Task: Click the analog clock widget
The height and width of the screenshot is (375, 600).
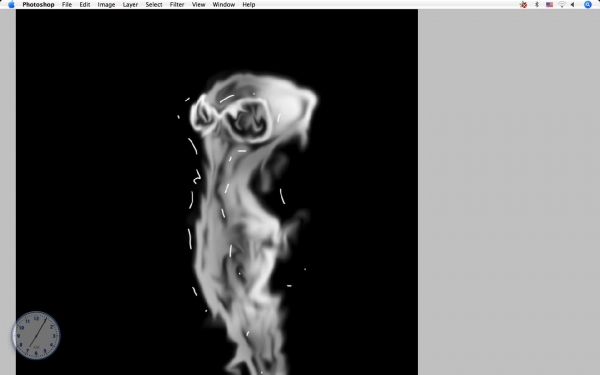Action: coord(36,335)
